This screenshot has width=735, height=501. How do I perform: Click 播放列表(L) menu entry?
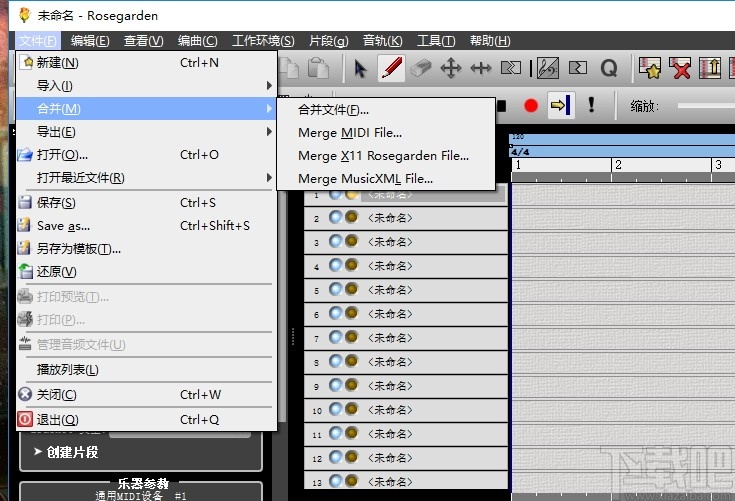tap(146, 369)
